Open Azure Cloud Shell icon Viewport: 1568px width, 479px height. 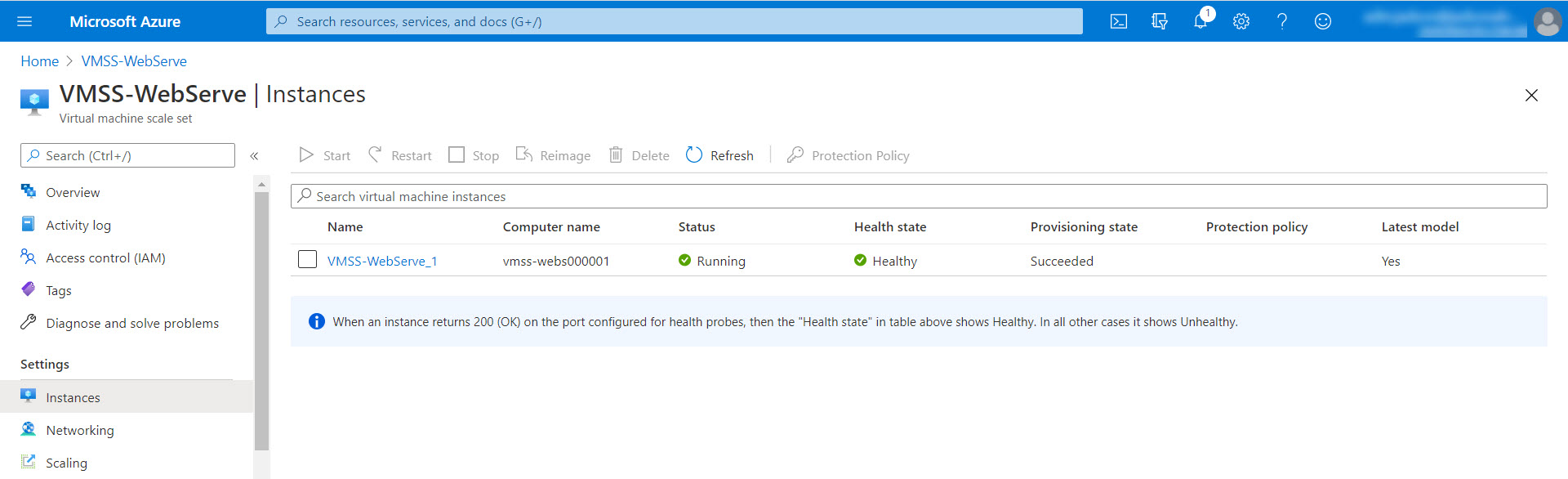pyautogui.click(x=1118, y=21)
